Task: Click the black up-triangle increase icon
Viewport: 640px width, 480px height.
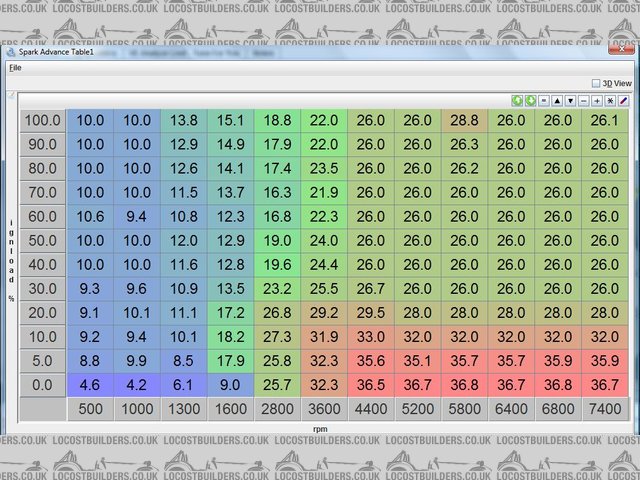Action: pyautogui.click(x=557, y=100)
